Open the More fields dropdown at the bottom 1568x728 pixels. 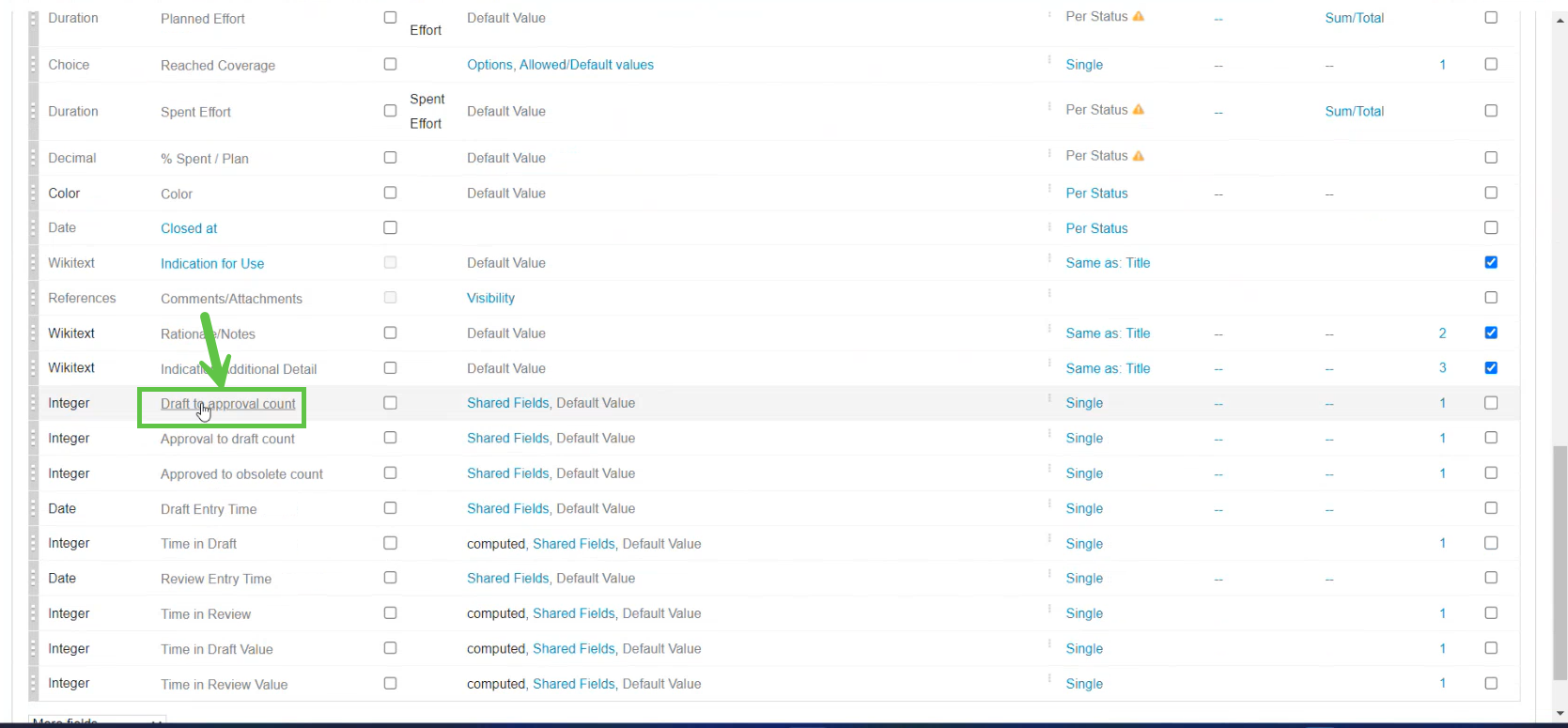pos(97,721)
